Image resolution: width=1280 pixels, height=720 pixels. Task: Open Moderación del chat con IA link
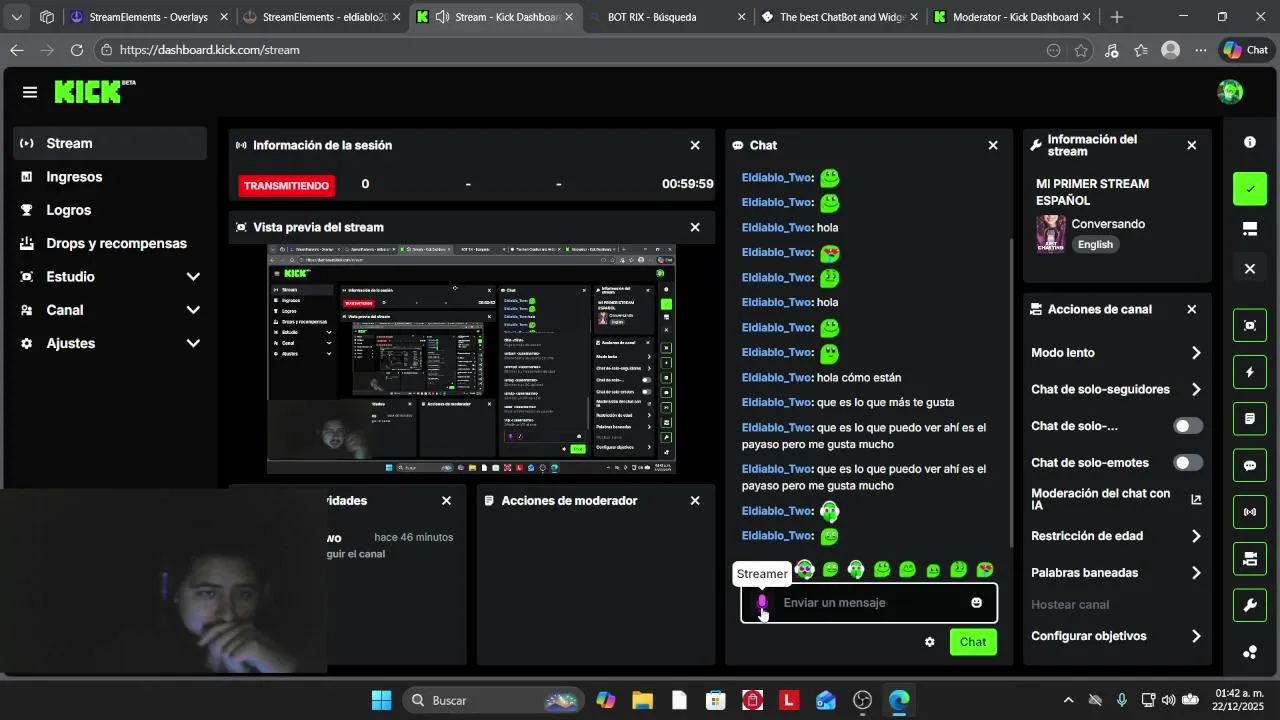(x=1116, y=499)
